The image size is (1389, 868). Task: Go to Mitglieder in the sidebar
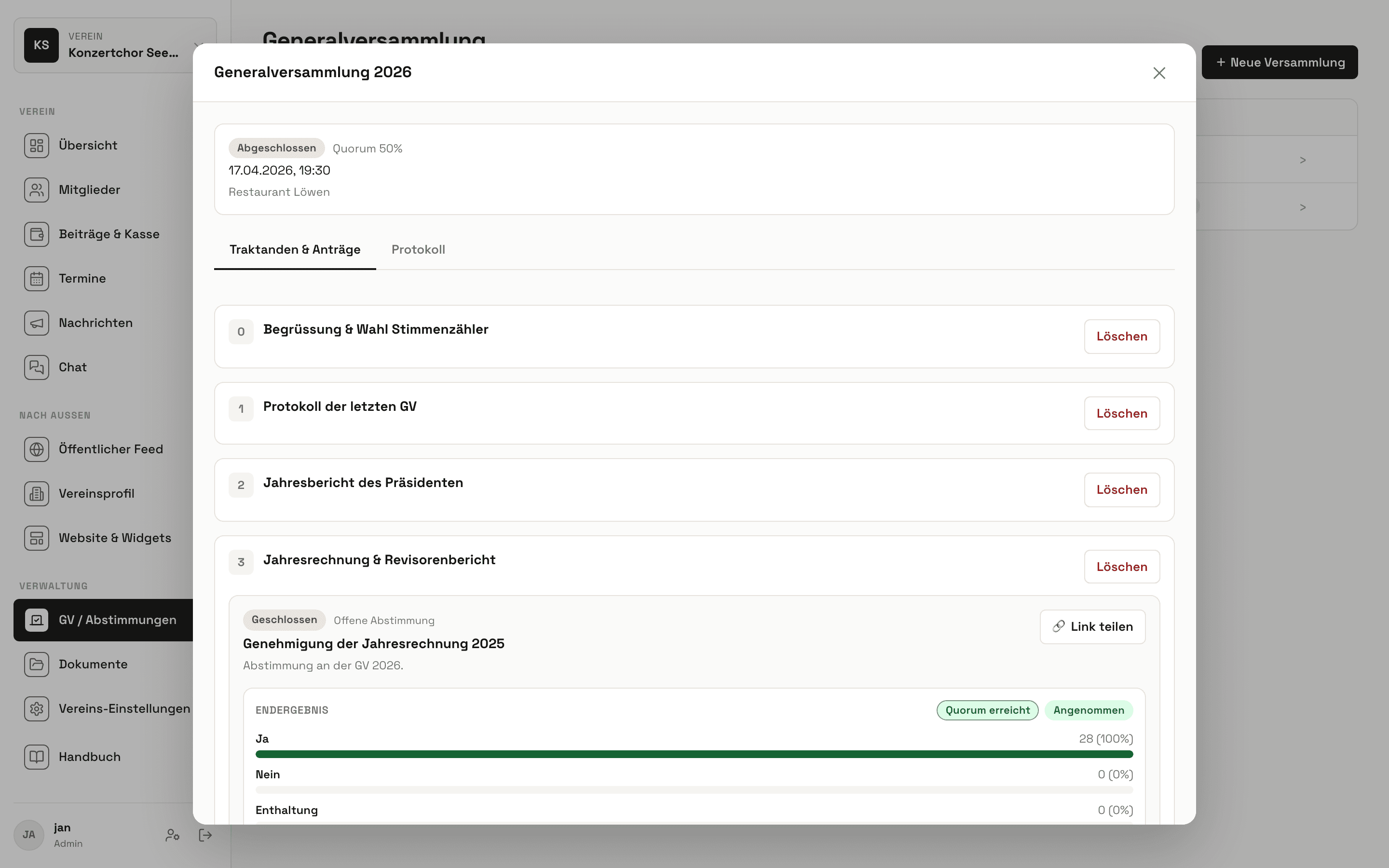pos(103,190)
